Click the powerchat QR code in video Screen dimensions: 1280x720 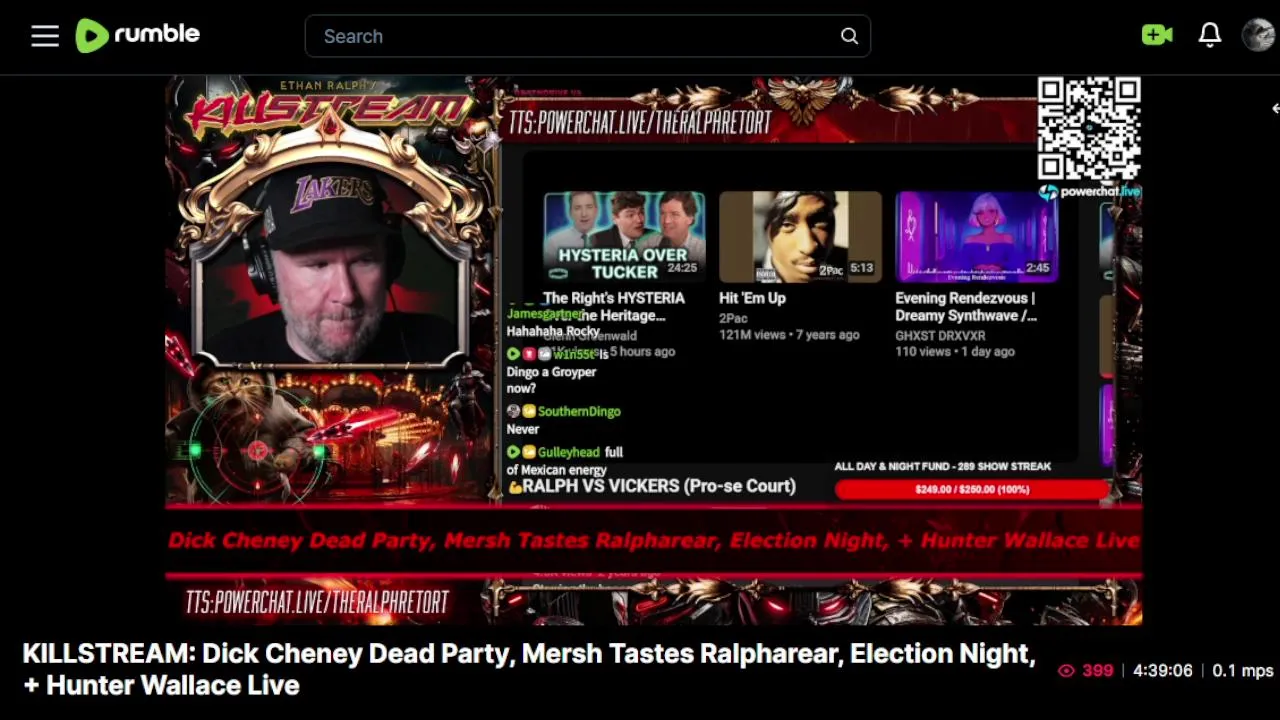point(1089,130)
